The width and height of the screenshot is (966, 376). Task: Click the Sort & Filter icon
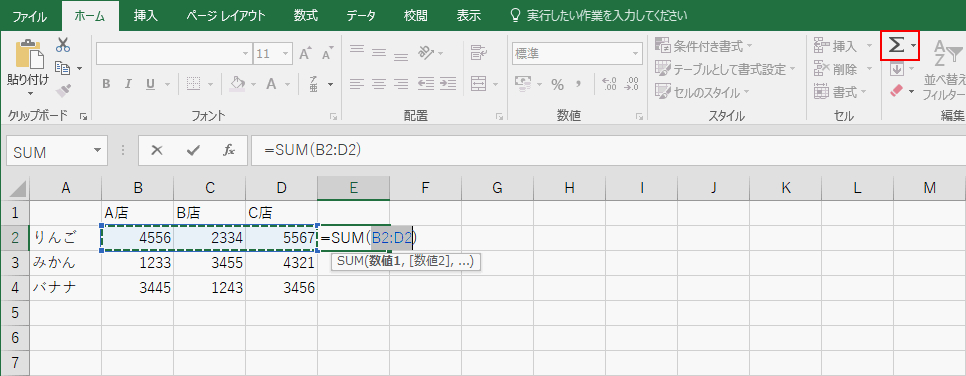pos(948,54)
